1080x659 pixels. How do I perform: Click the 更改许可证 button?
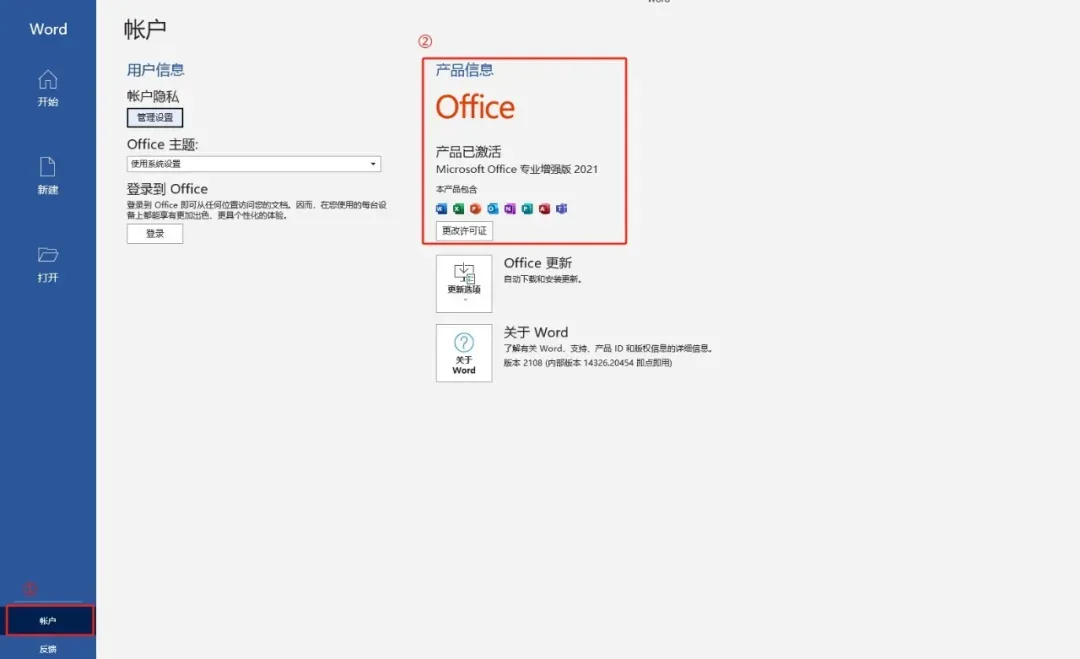coord(464,231)
